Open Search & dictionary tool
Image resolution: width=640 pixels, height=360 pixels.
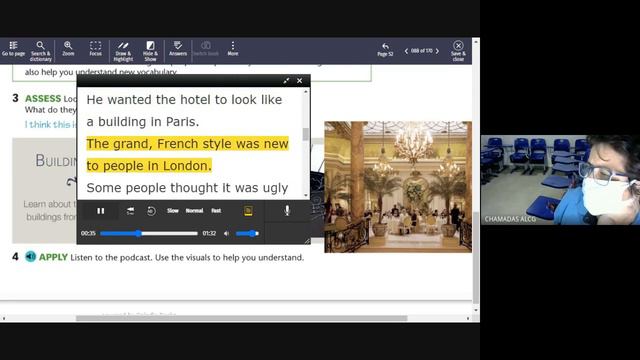[x=40, y=51]
